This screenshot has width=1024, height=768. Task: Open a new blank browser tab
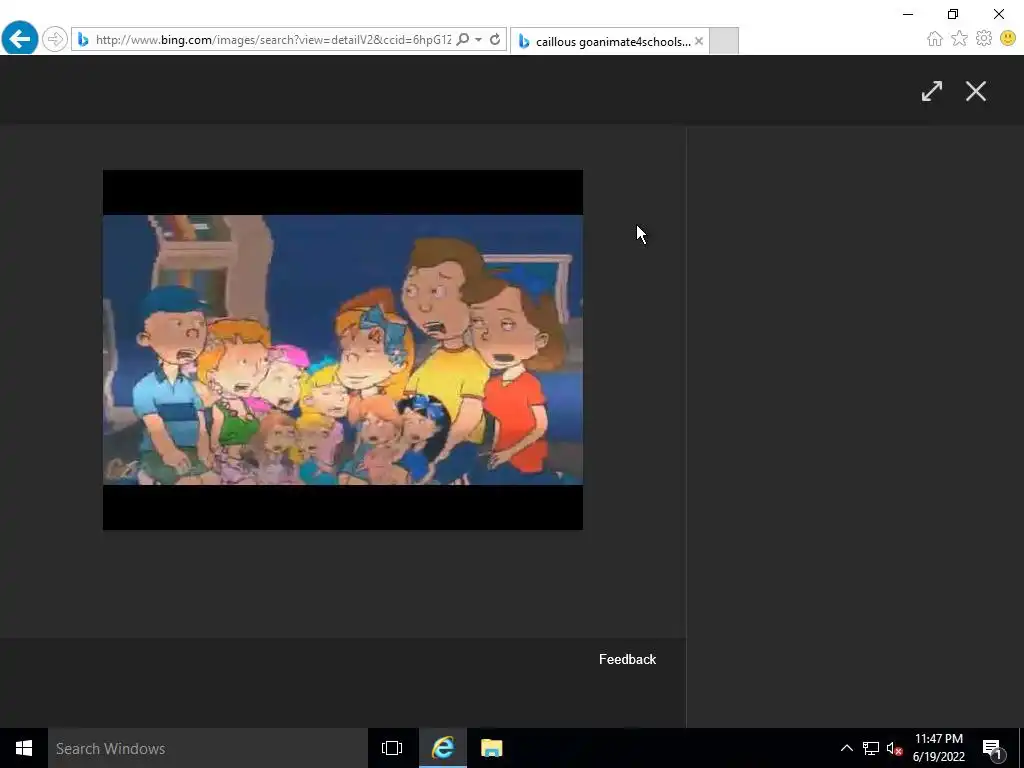pos(724,41)
